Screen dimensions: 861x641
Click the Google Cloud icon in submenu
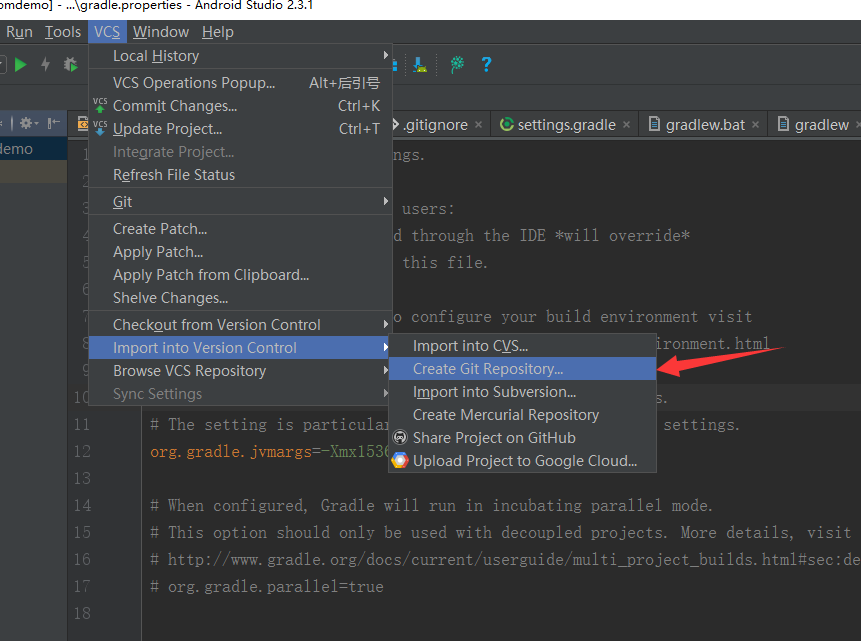[400, 461]
